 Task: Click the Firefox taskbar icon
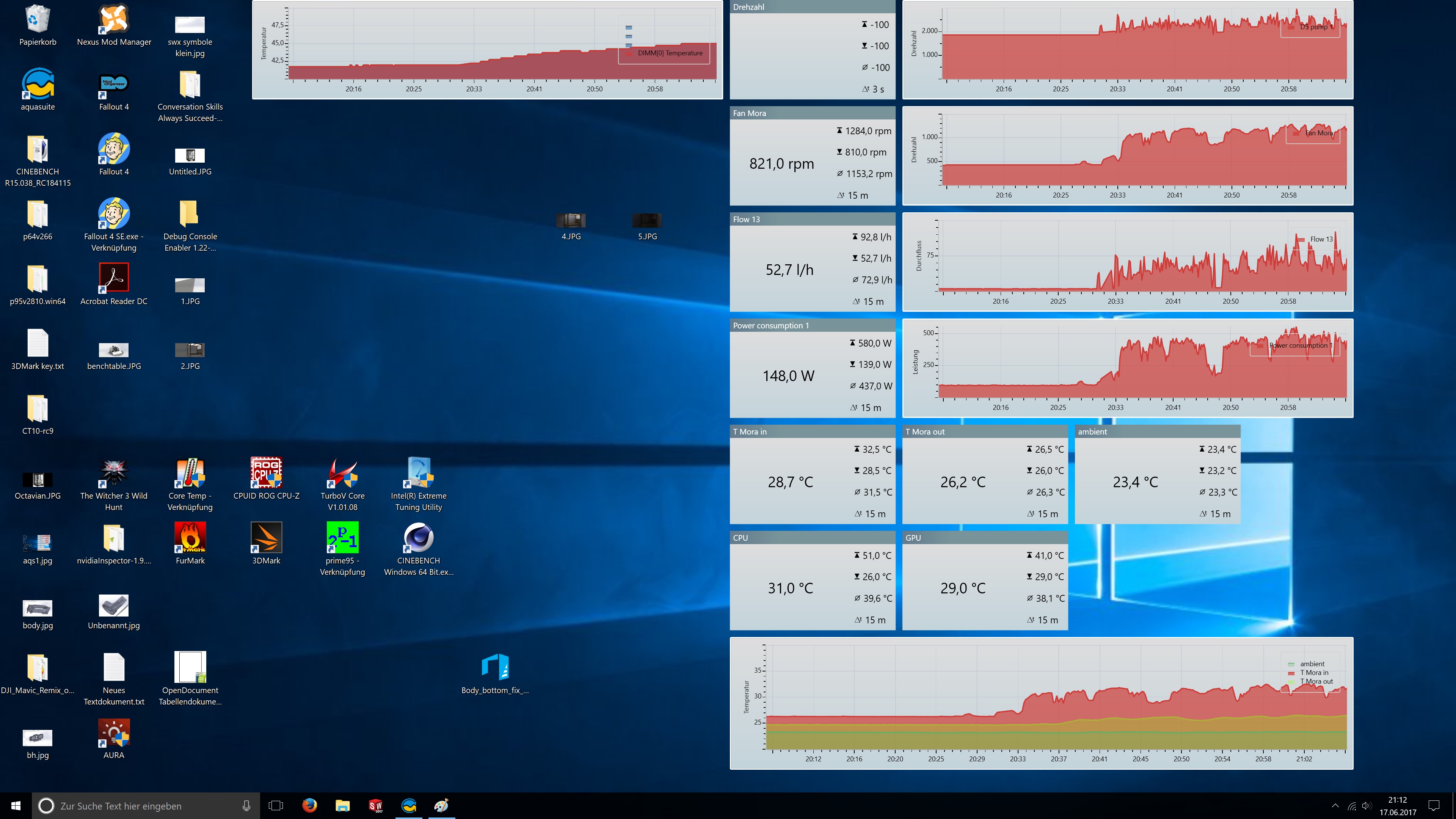point(309,805)
